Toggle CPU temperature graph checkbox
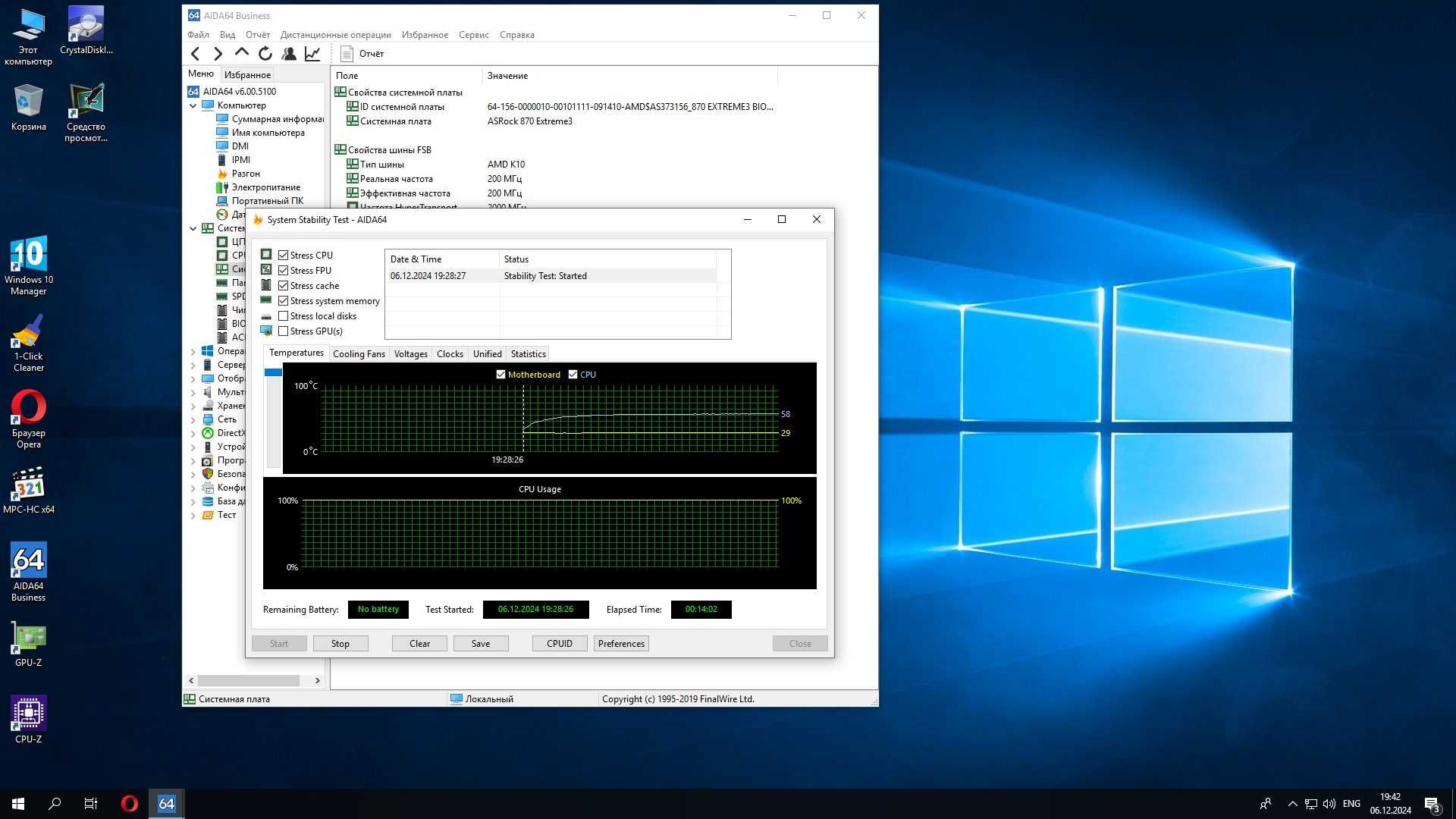 click(573, 375)
